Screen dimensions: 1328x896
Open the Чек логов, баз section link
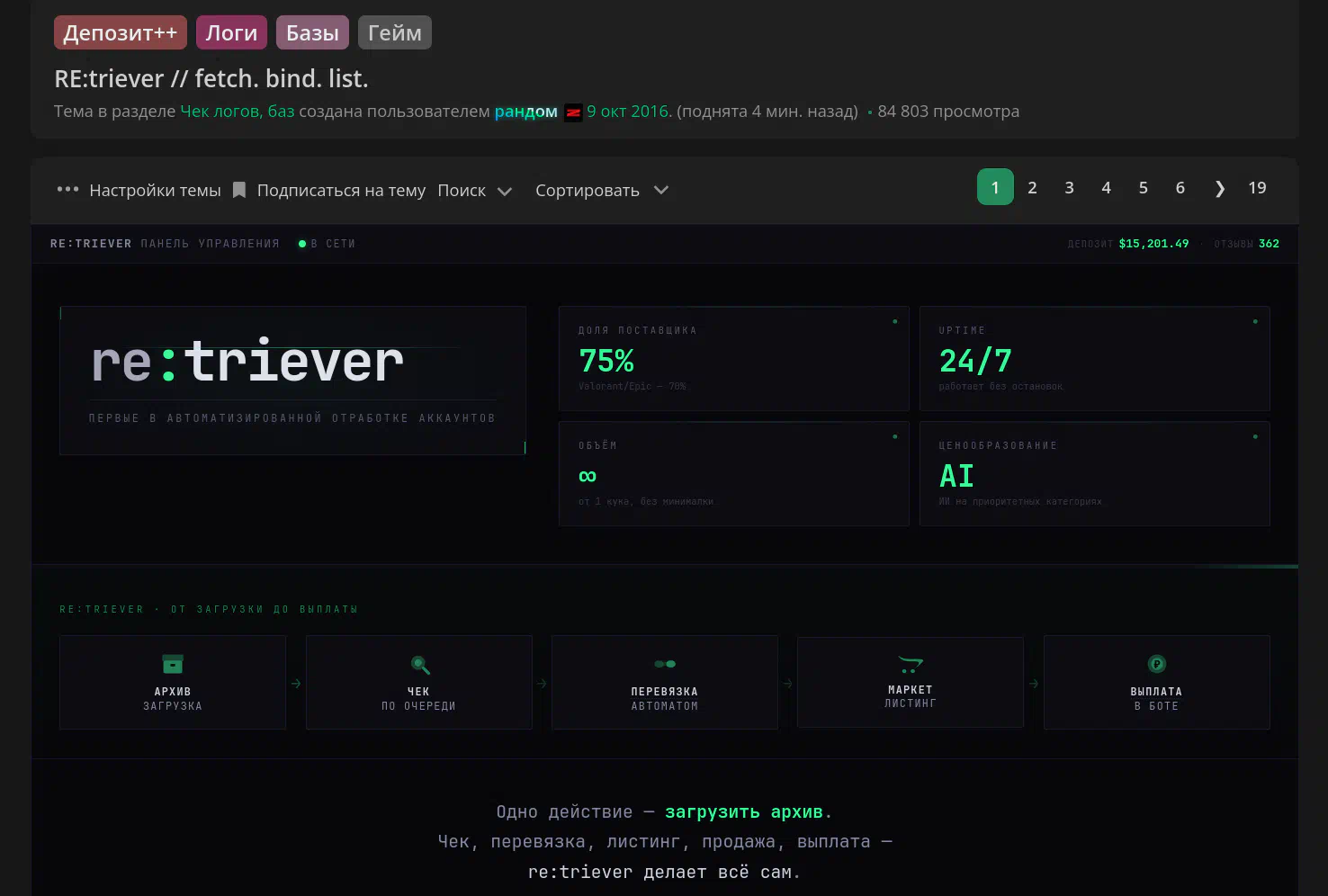[x=238, y=112]
